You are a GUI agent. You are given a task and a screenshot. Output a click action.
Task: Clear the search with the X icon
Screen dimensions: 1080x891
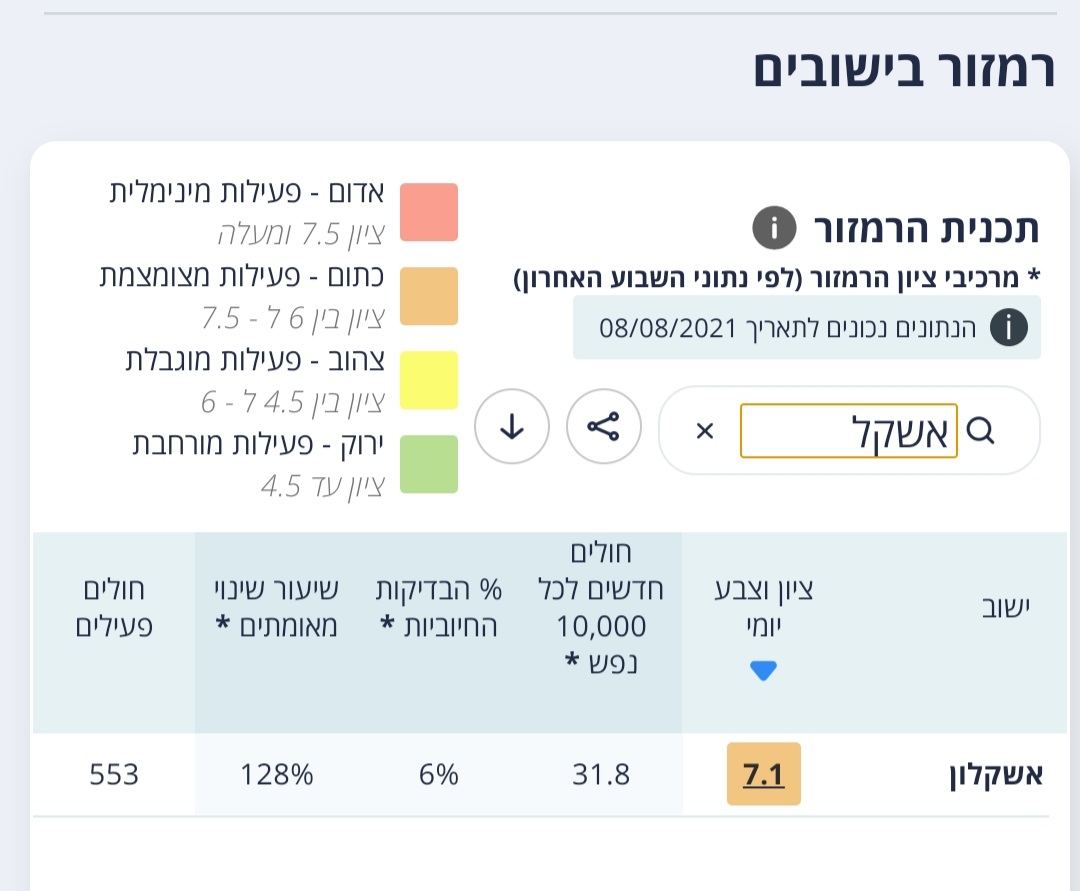[705, 431]
